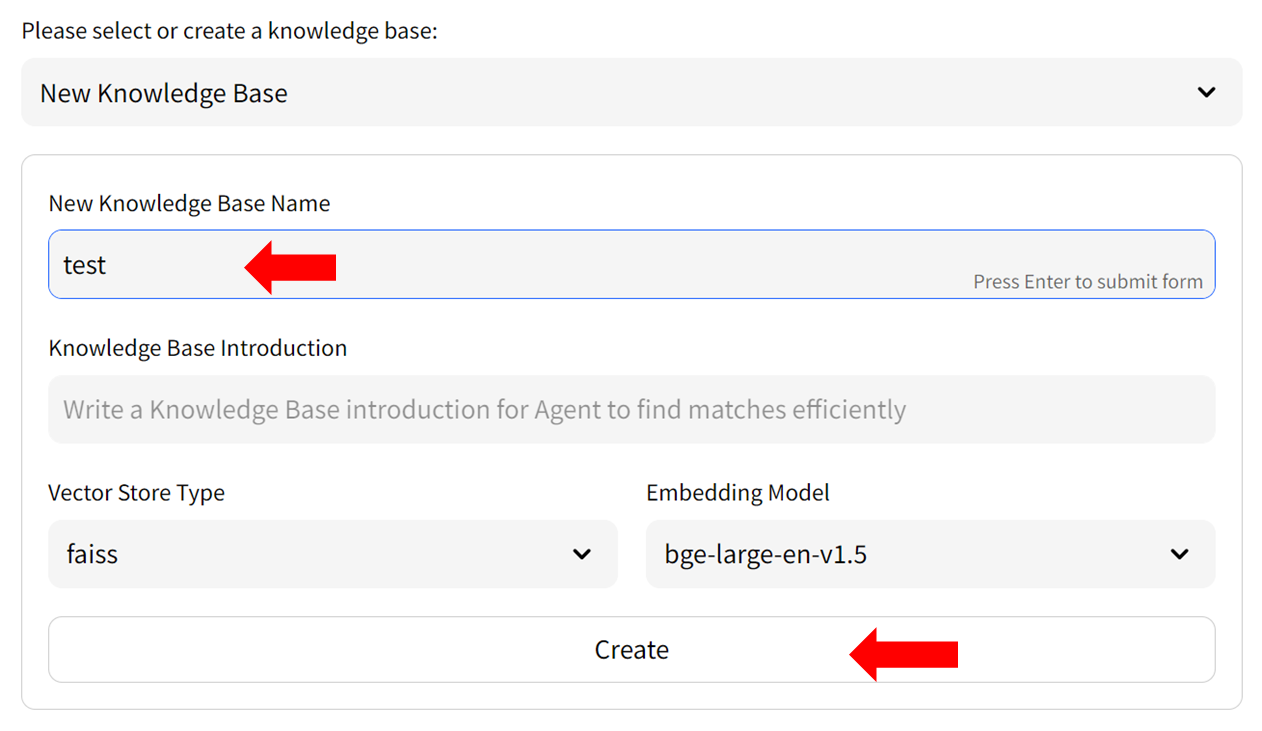Image resolution: width=1262 pixels, height=731 pixels.
Task: Select the "bge-large-en-v1.5" value text
Action: pyautogui.click(x=765, y=554)
